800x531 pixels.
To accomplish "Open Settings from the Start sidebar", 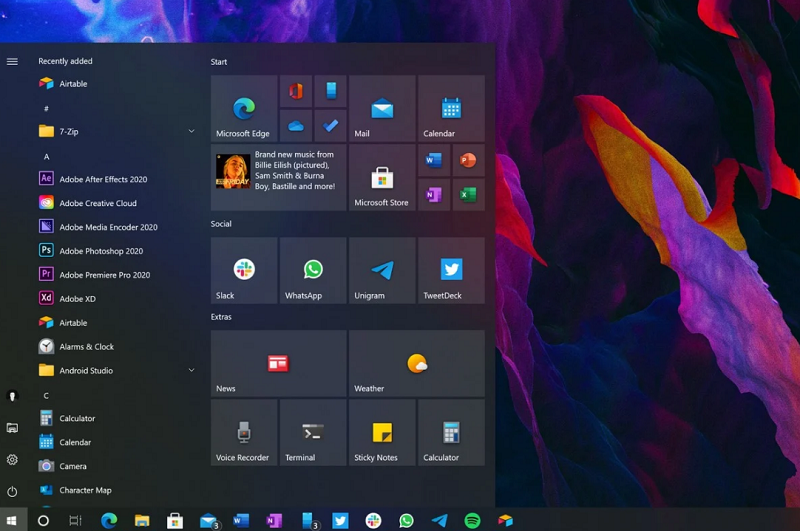I will click(12, 460).
